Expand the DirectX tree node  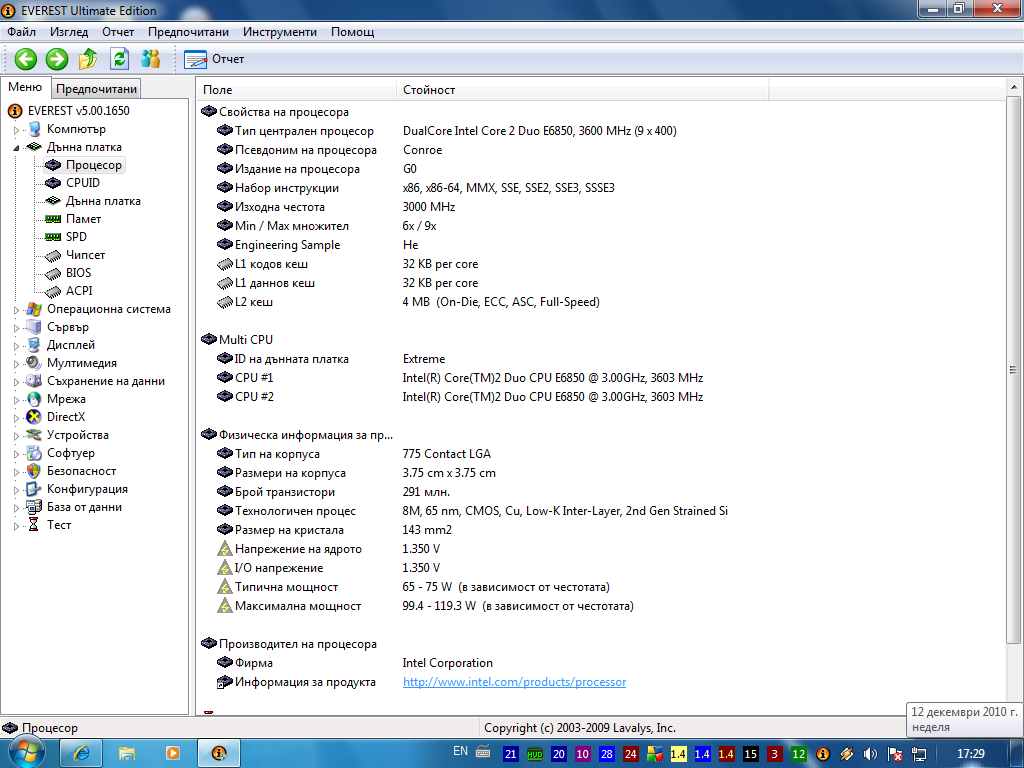(16, 417)
